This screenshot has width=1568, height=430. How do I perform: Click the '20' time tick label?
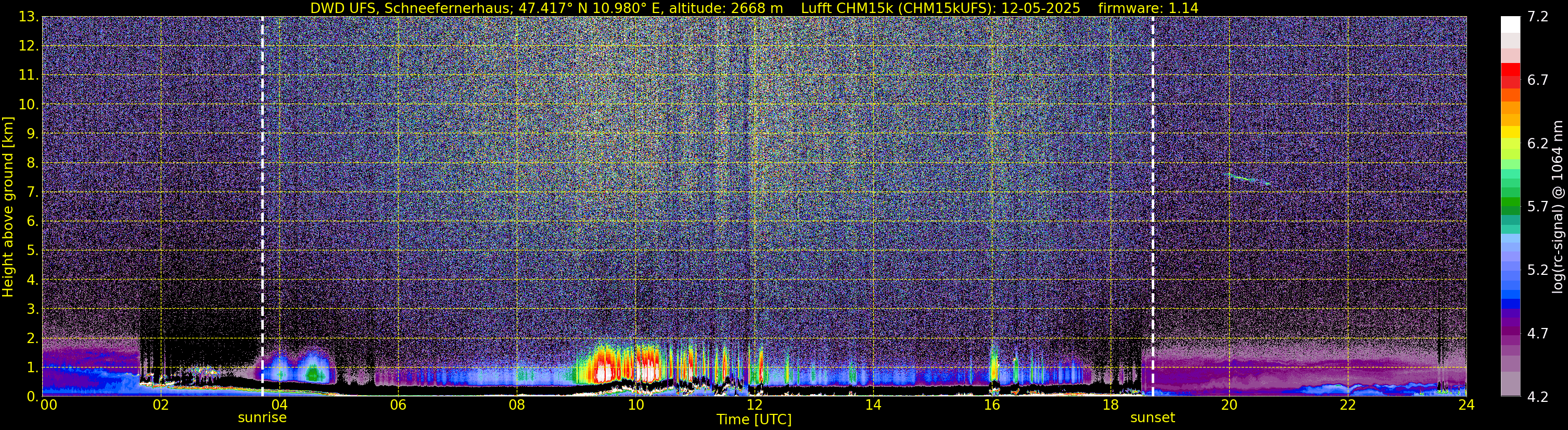pyautogui.click(x=1229, y=405)
